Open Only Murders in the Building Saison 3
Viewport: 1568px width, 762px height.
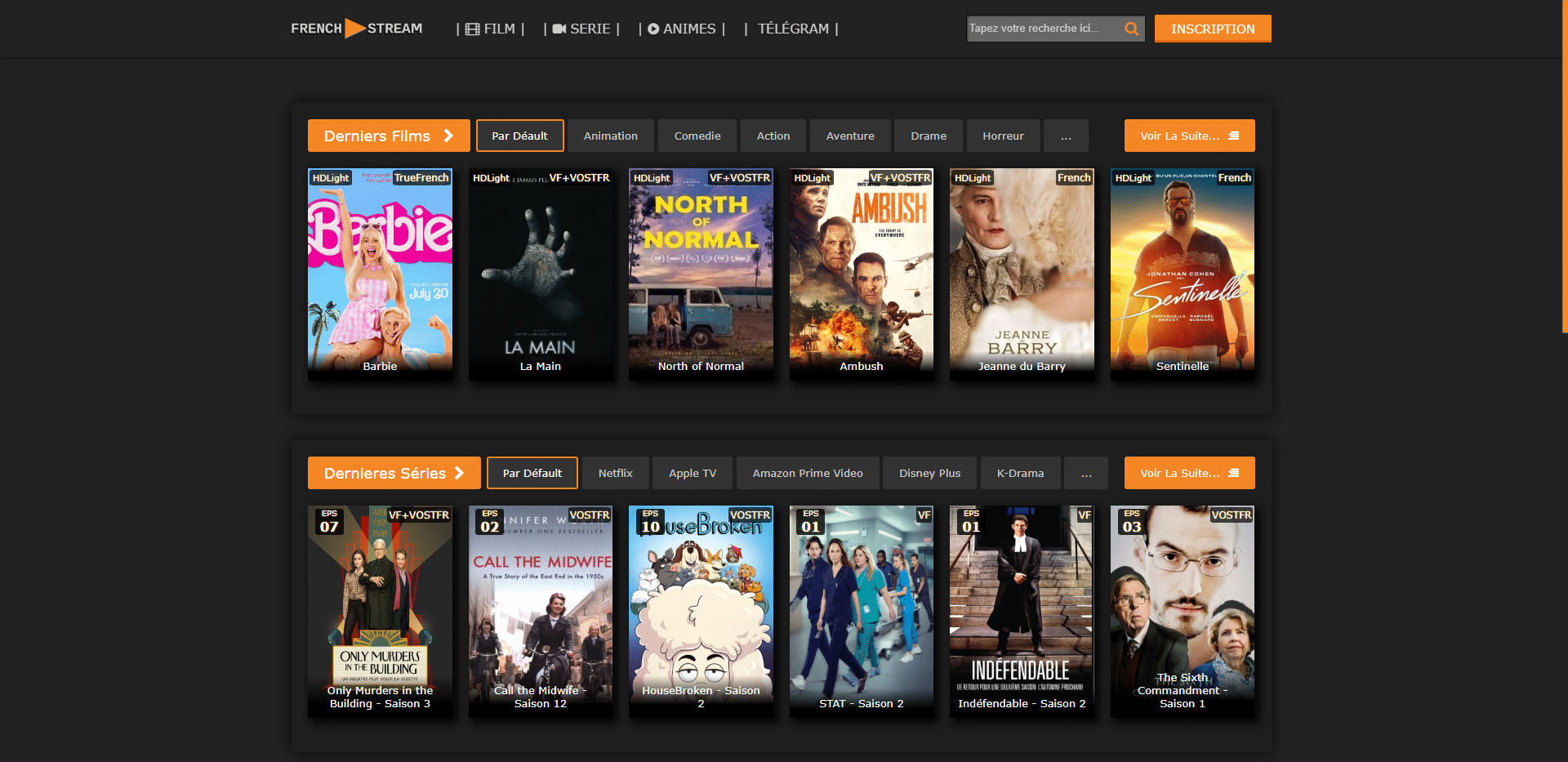pos(380,612)
